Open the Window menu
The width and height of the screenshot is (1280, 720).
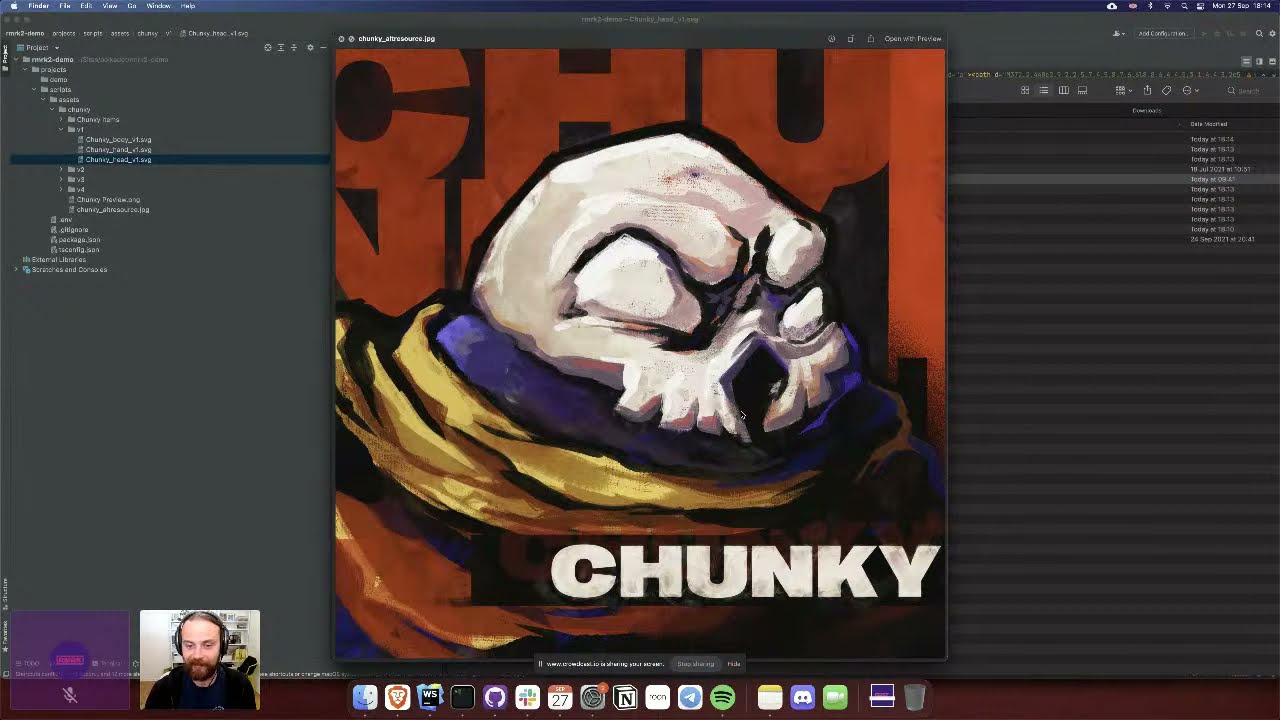[x=158, y=6]
